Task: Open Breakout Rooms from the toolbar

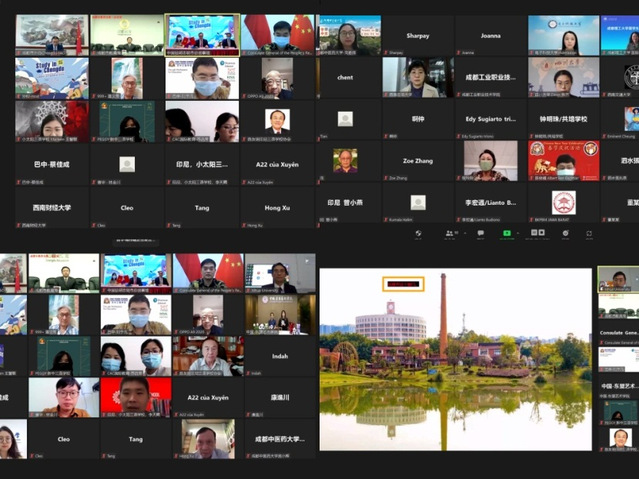Action: coord(536,232)
